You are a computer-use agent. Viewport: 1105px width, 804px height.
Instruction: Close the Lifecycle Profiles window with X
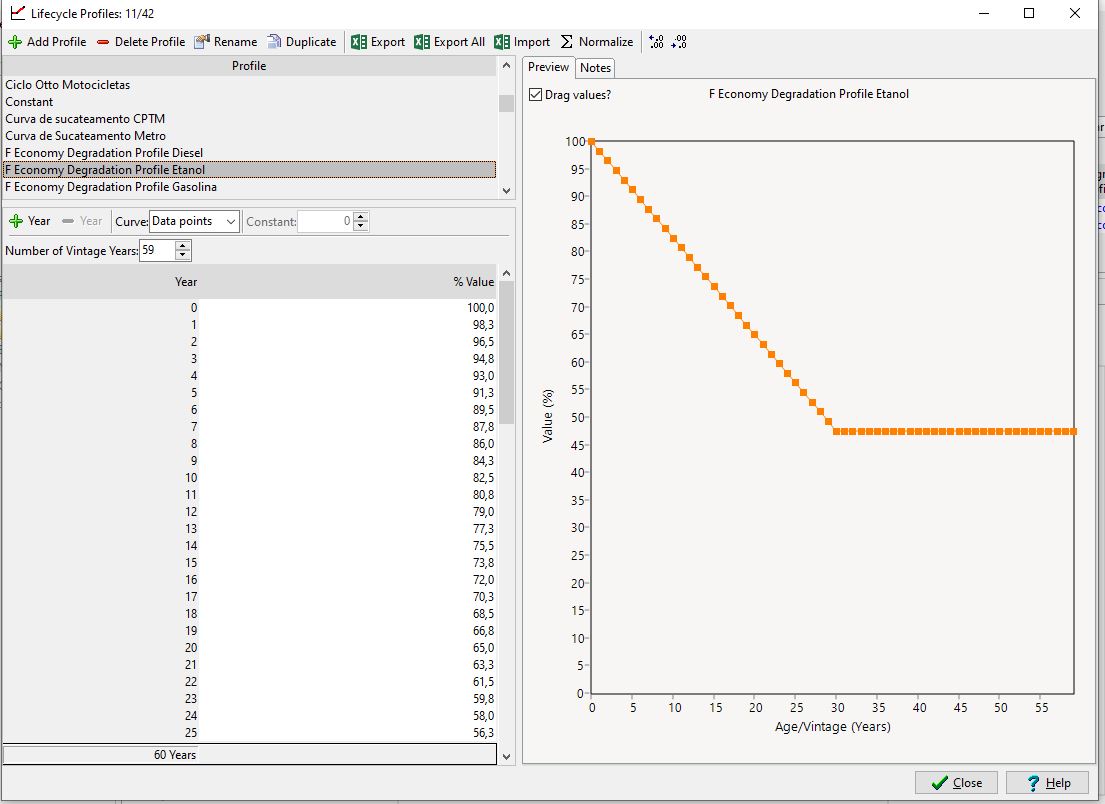coord(1075,13)
